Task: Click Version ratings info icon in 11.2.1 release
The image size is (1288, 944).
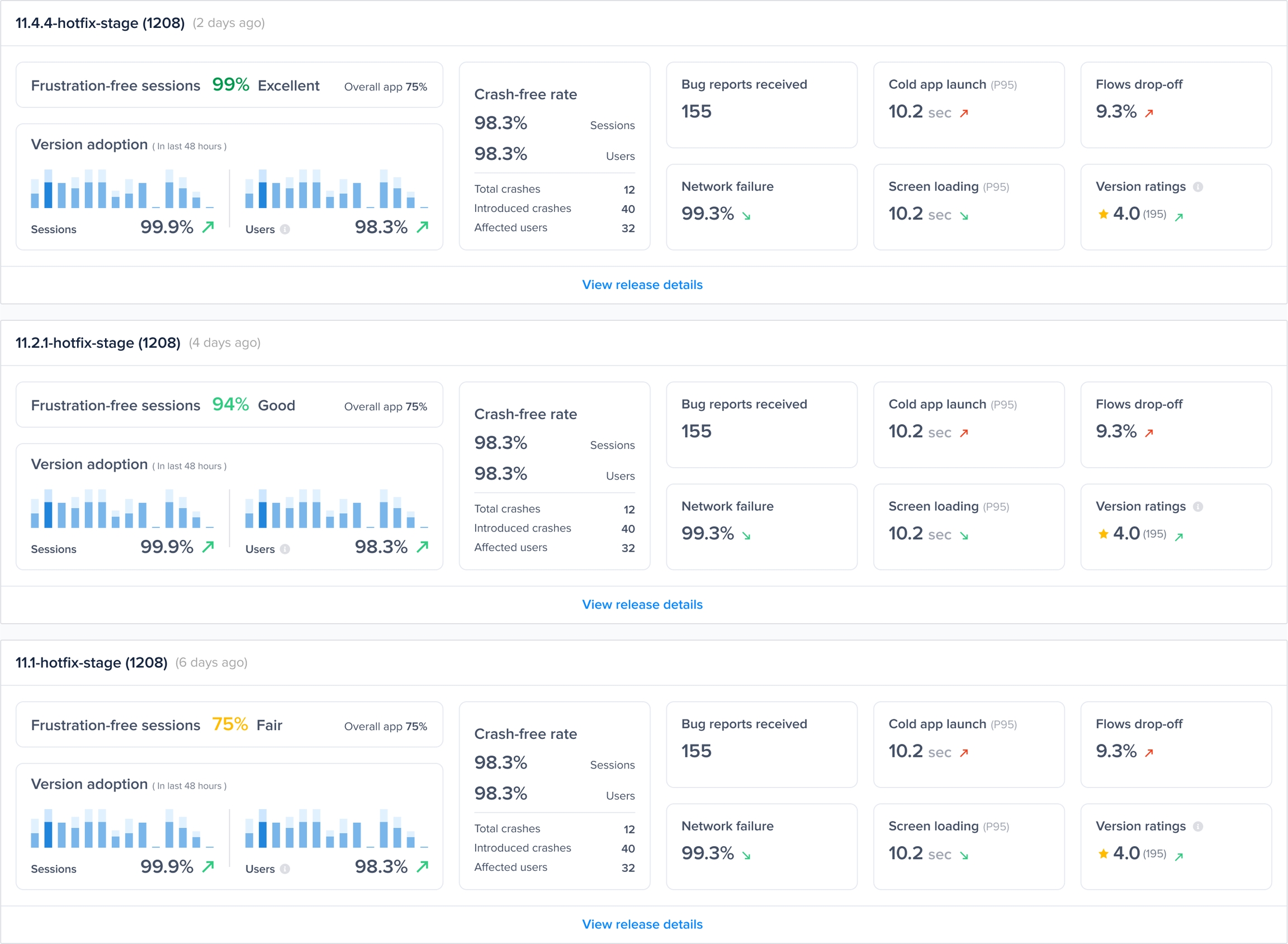Action: pyautogui.click(x=1197, y=507)
